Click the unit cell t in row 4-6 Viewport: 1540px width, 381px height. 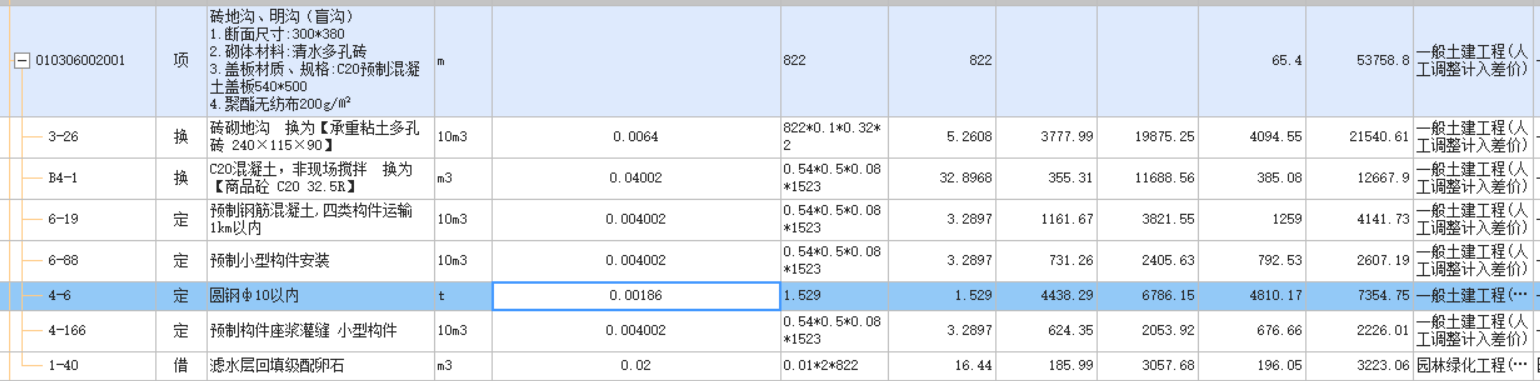(463, 296)
